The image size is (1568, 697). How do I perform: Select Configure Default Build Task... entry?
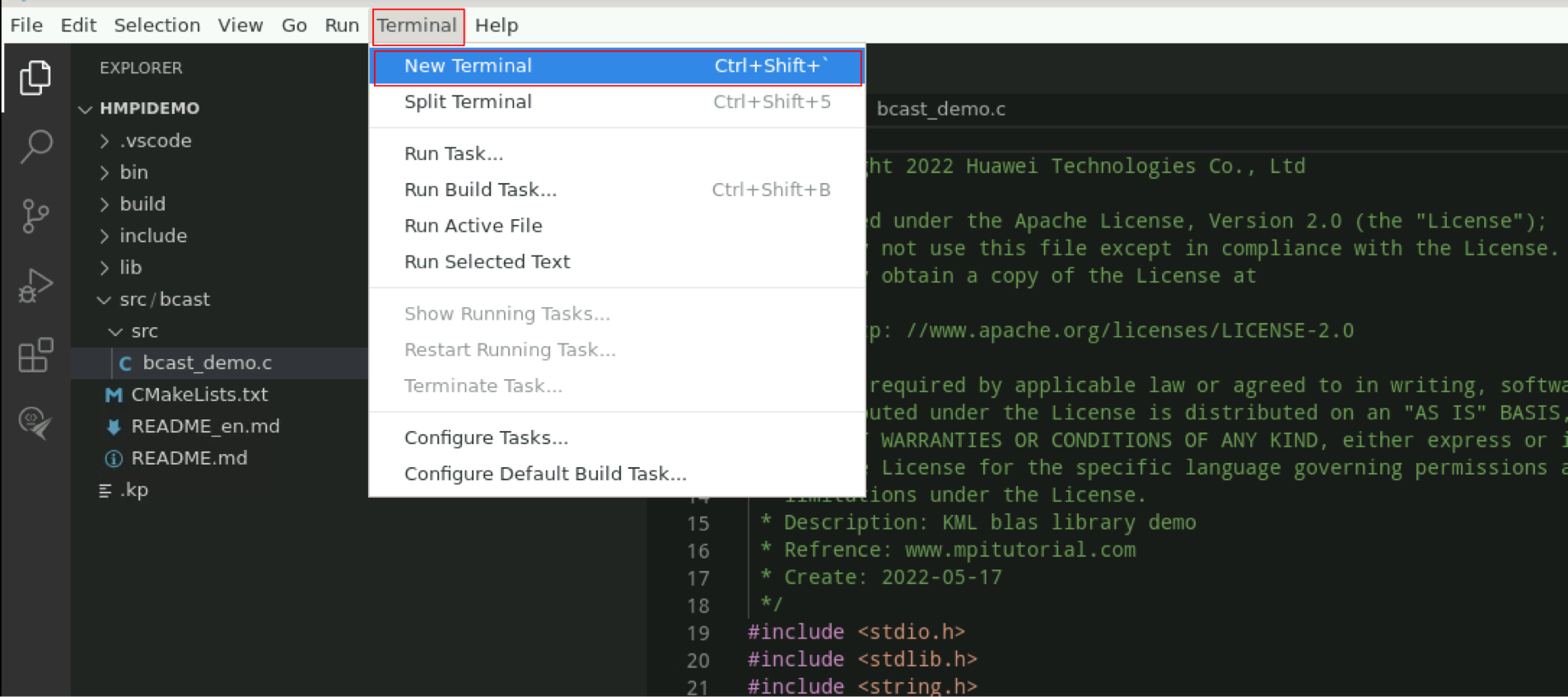(x=617, y=475)
